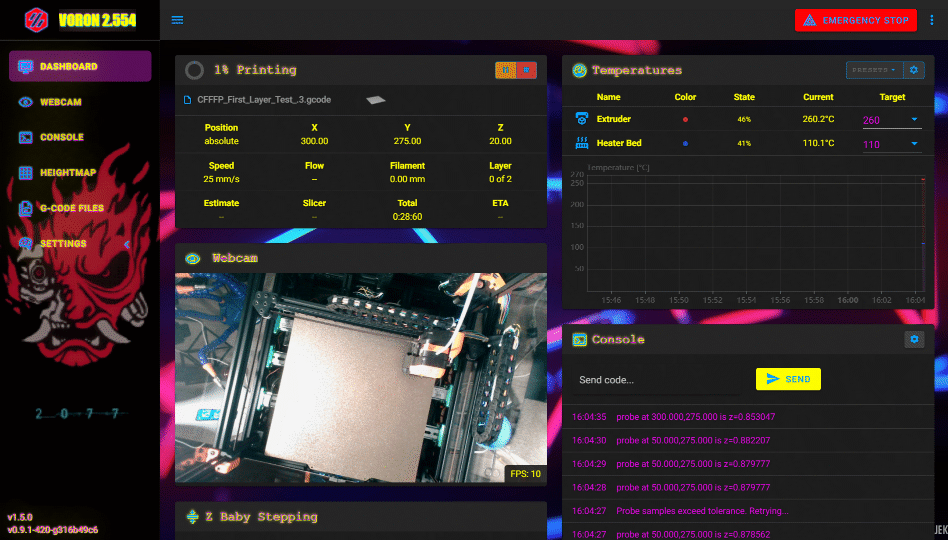
Task: Open G-Code Files page
Action: pyautogui.click(x=80, y=208)
